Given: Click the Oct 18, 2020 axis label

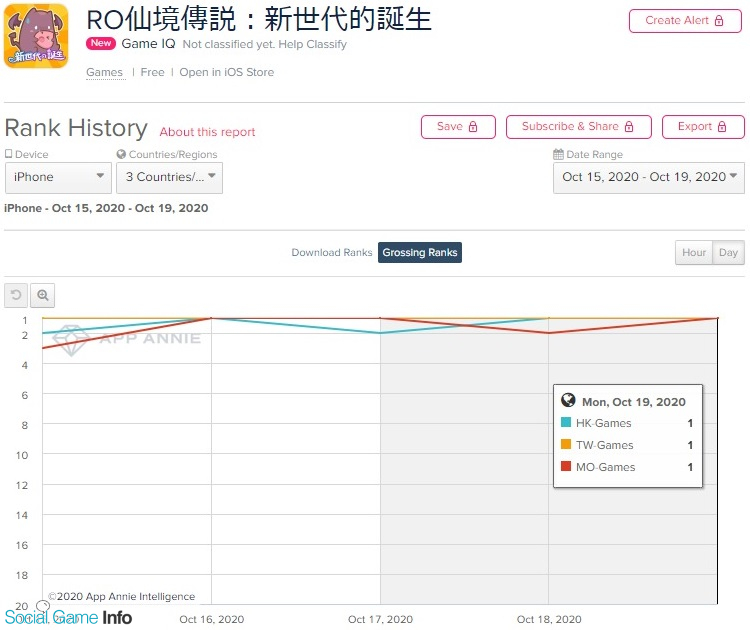Looking at the screenshot, I should (x=549, y=619).
